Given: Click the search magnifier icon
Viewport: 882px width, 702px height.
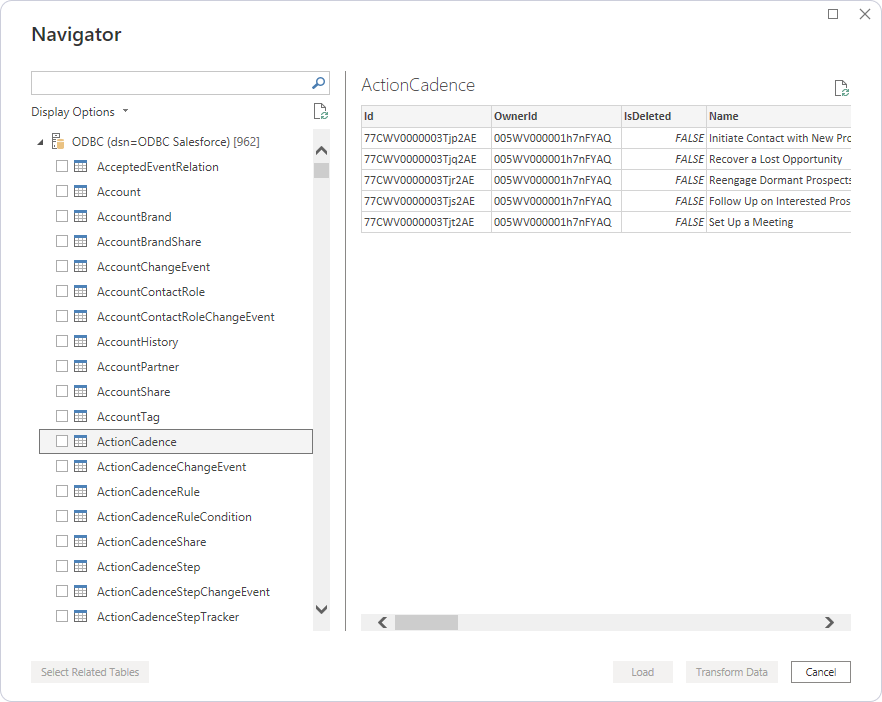Looking at the screenshot, I should click(x=319, y=83).
